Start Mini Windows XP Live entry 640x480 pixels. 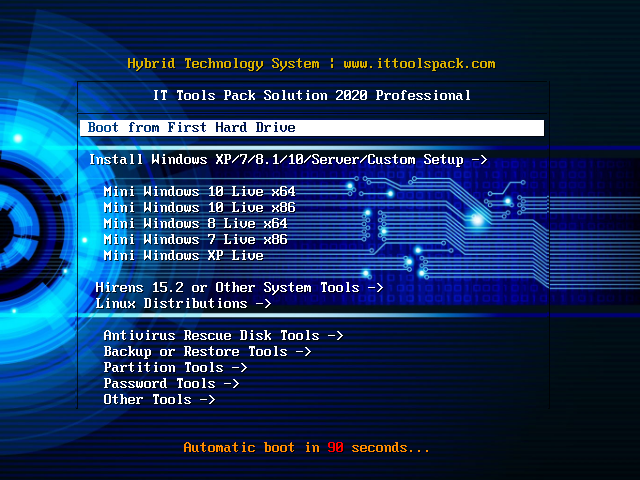[184, 256]
